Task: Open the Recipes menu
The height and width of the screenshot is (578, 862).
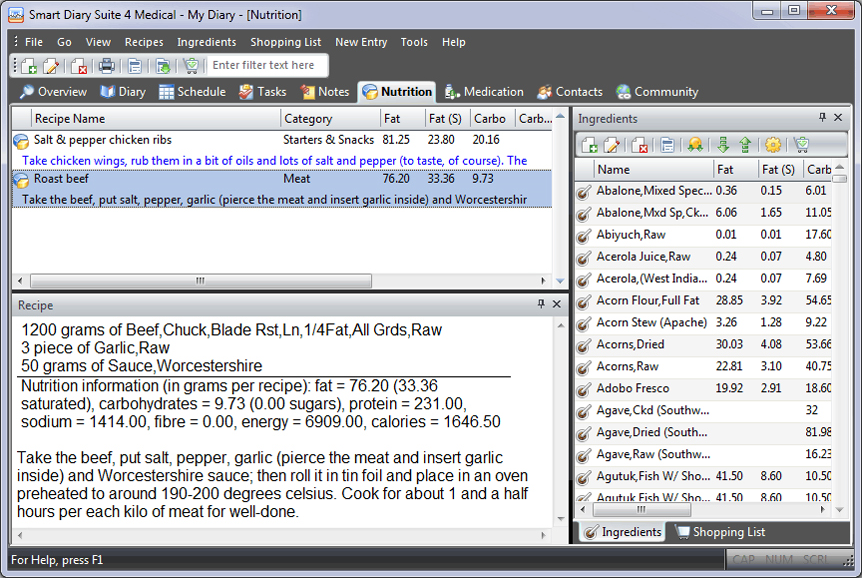Action: click(x=144, y=42)
